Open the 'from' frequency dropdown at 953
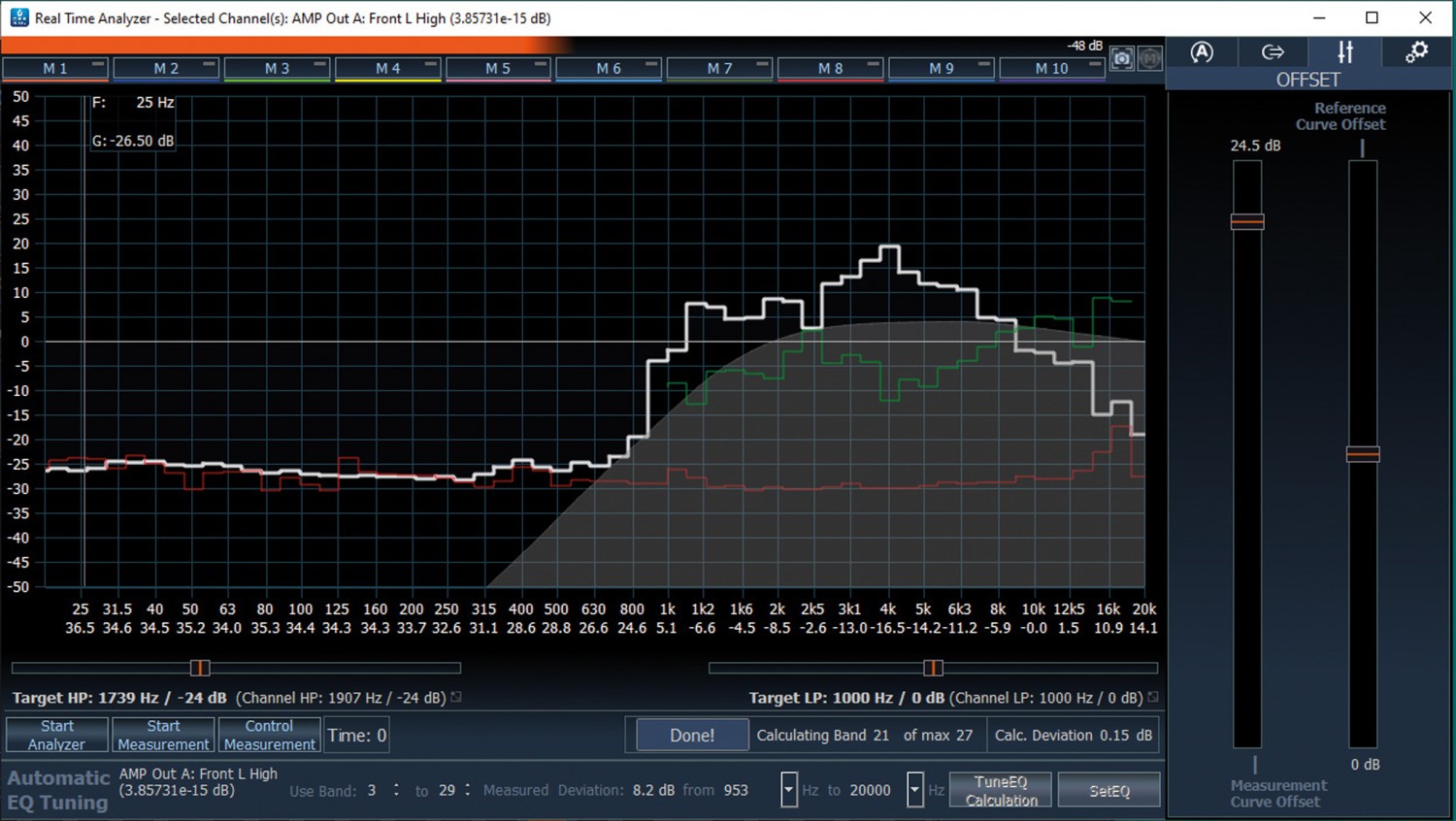 pyautogui.click(x=788, y=790)
